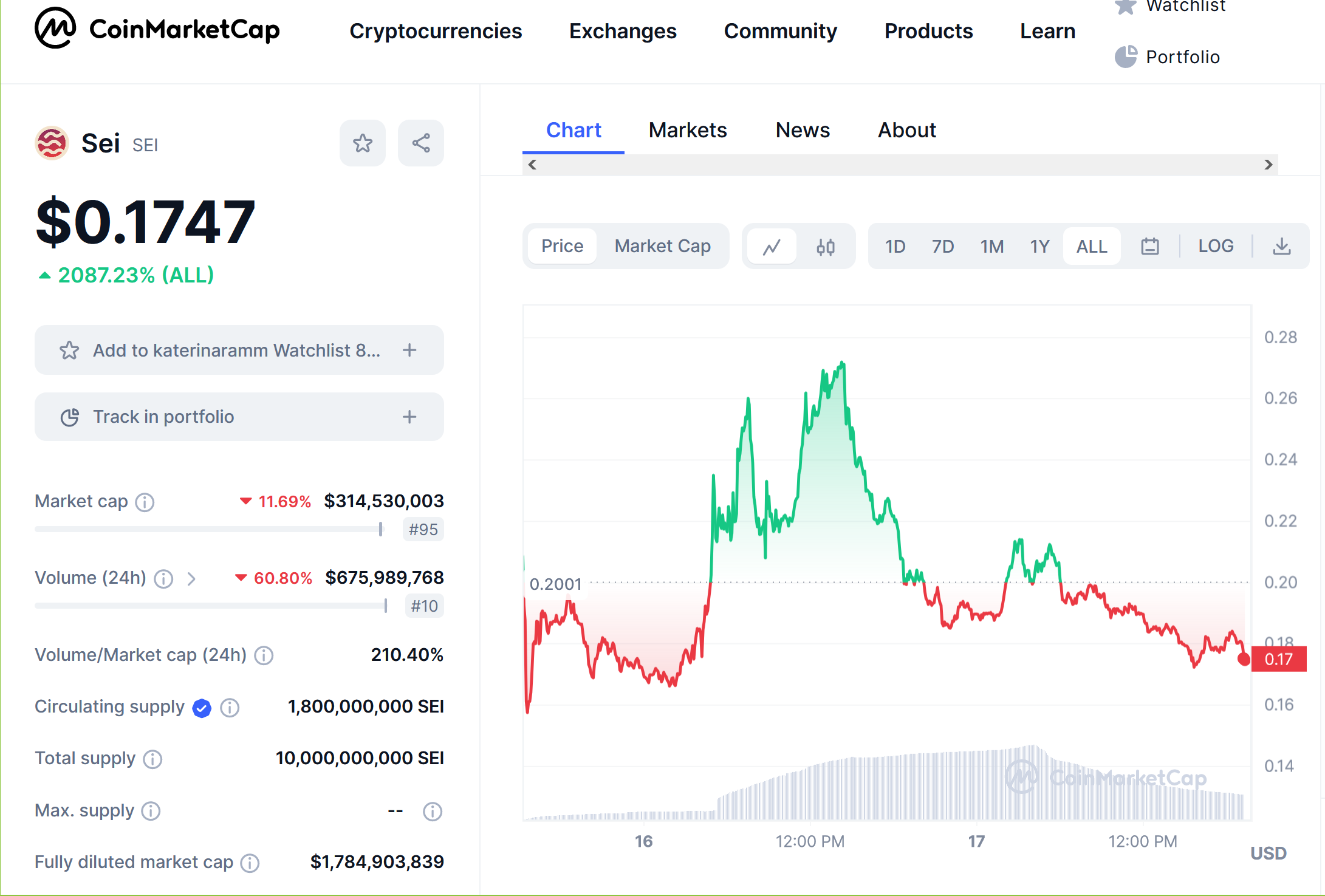Screen dimensions: 1325x896
Task: Toggle chart to Price view
Action: point(562,246)
